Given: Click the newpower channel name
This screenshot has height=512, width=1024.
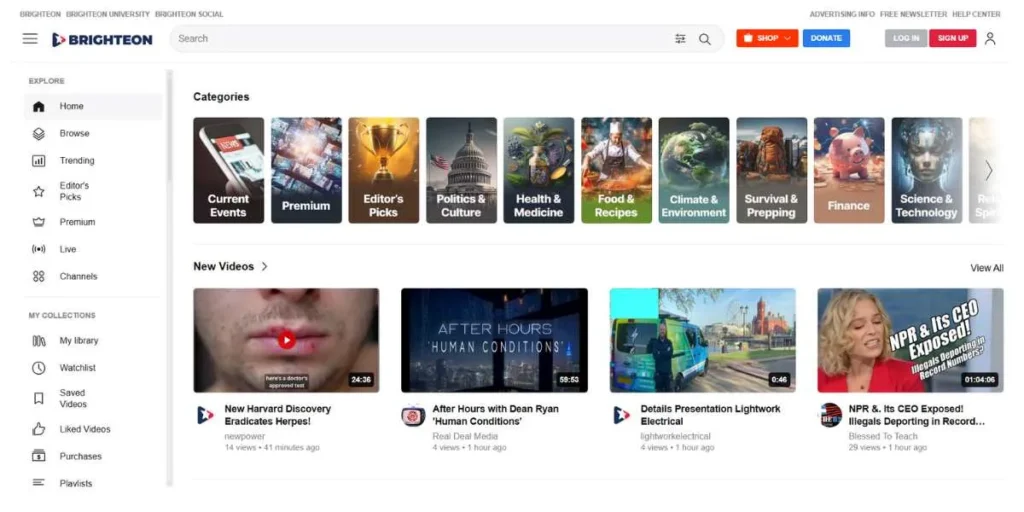Looking at the screenshot, I should coord(242,436).
